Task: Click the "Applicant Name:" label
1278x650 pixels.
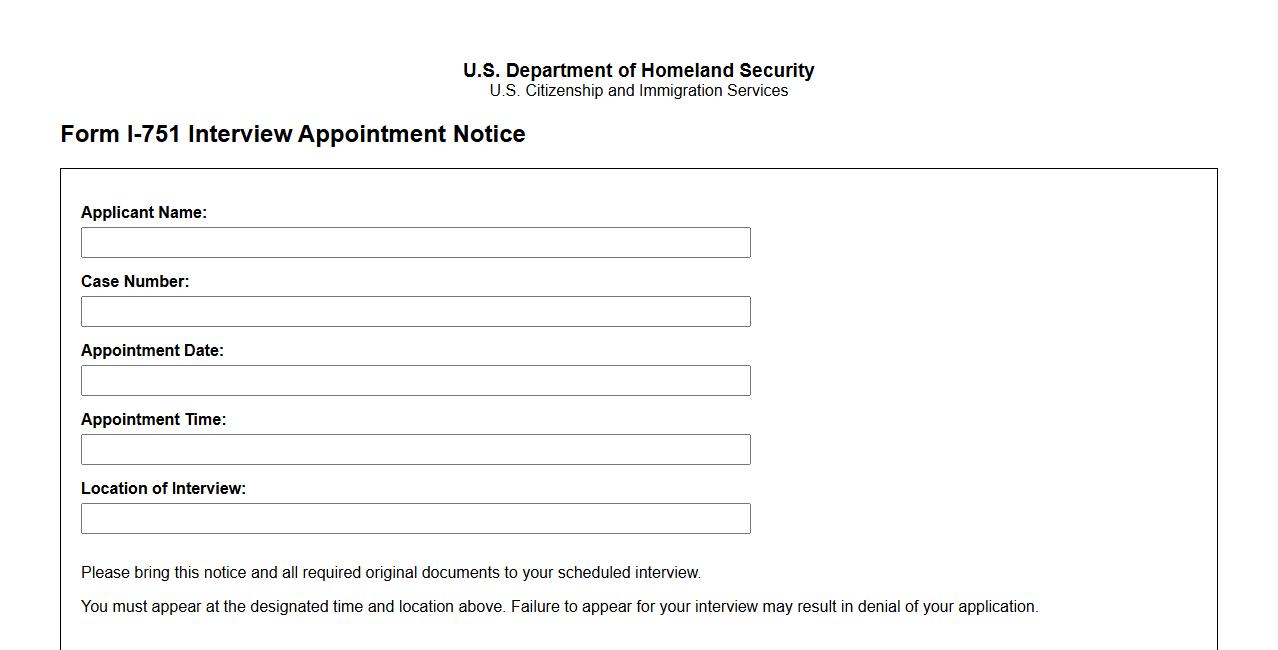Action: click(x=144, y=213)
